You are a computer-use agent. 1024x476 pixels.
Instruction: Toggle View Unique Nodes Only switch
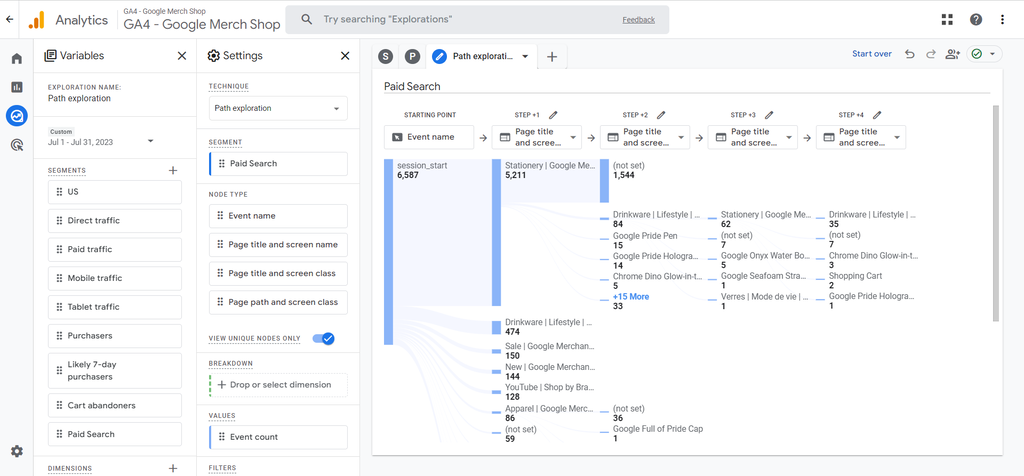323,339
